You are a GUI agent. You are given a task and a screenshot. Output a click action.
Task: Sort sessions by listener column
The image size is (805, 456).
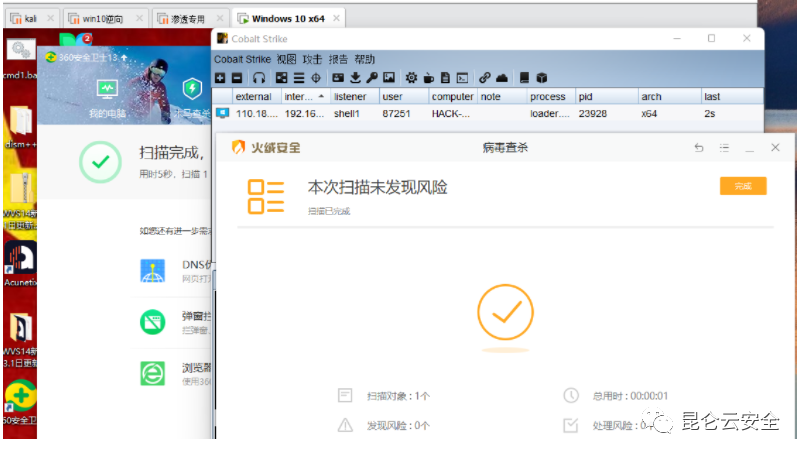tap(354, 97)
